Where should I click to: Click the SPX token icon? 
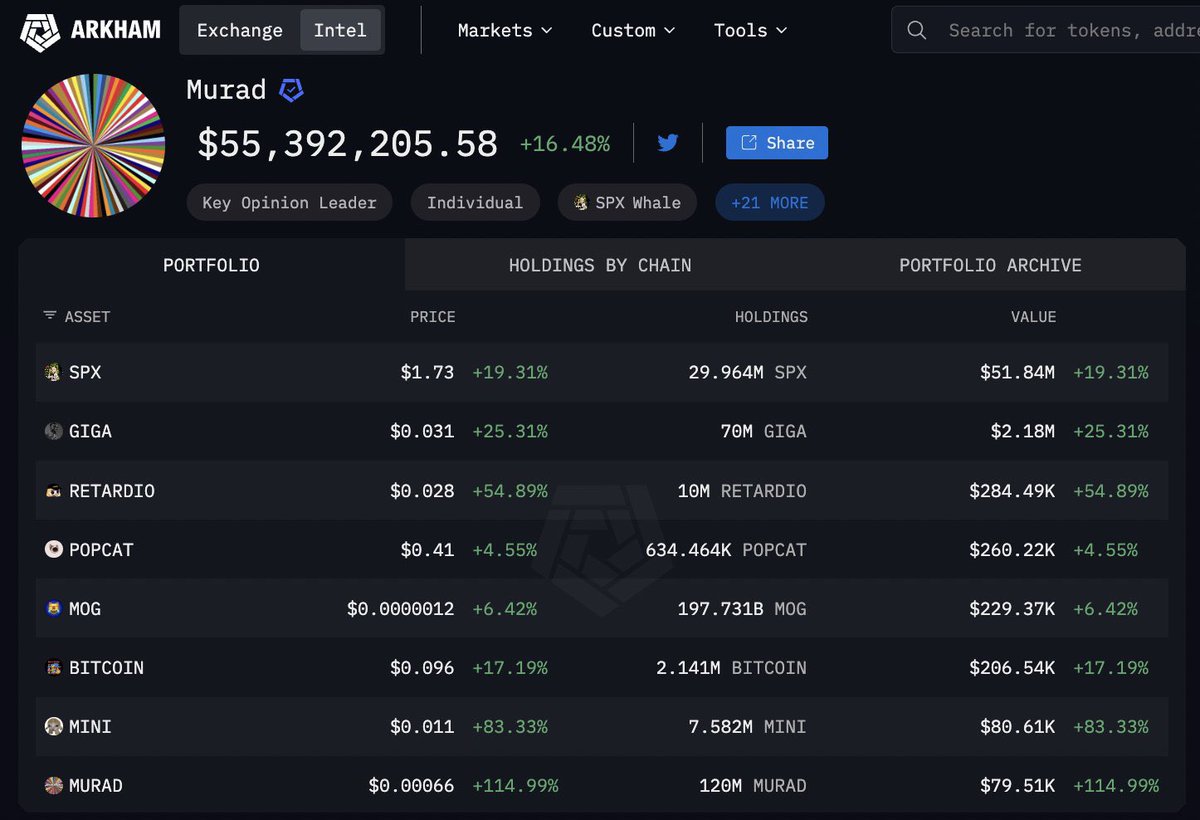[54, 372]
